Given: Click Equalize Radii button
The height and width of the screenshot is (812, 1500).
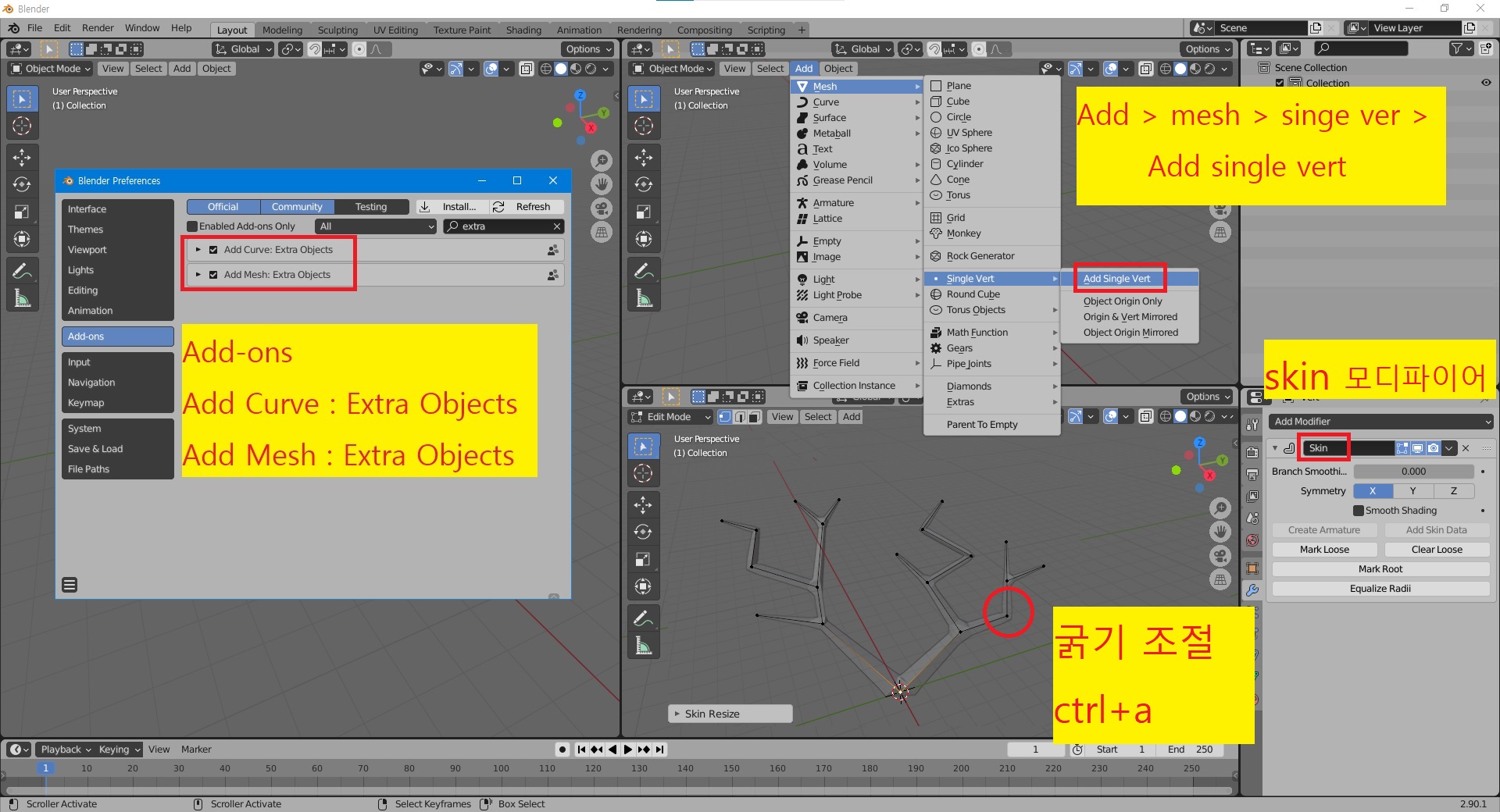Looking at the screenshot, I should click(1380, 589).
